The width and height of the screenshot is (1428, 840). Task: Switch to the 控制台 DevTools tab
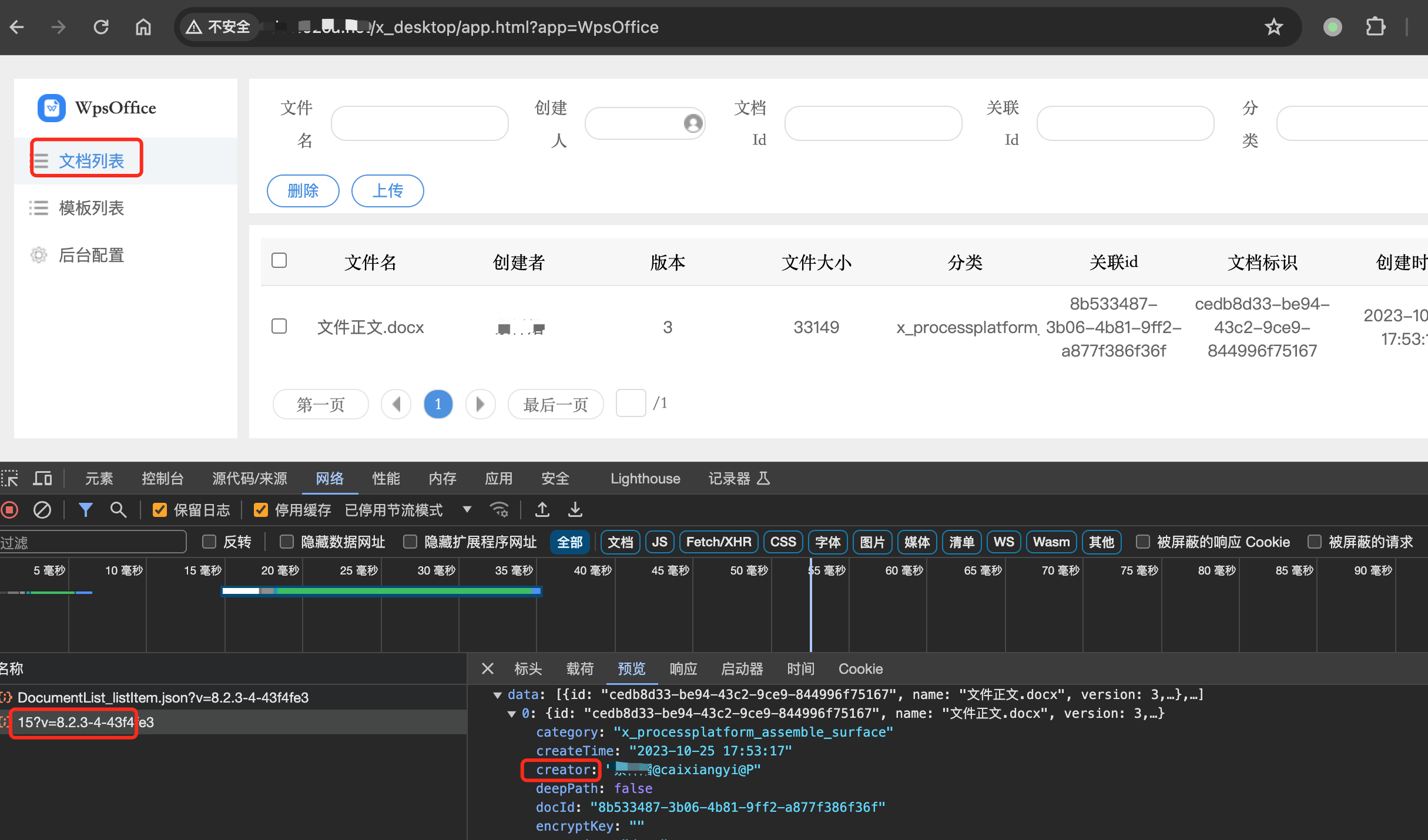[x=162, y=479]
